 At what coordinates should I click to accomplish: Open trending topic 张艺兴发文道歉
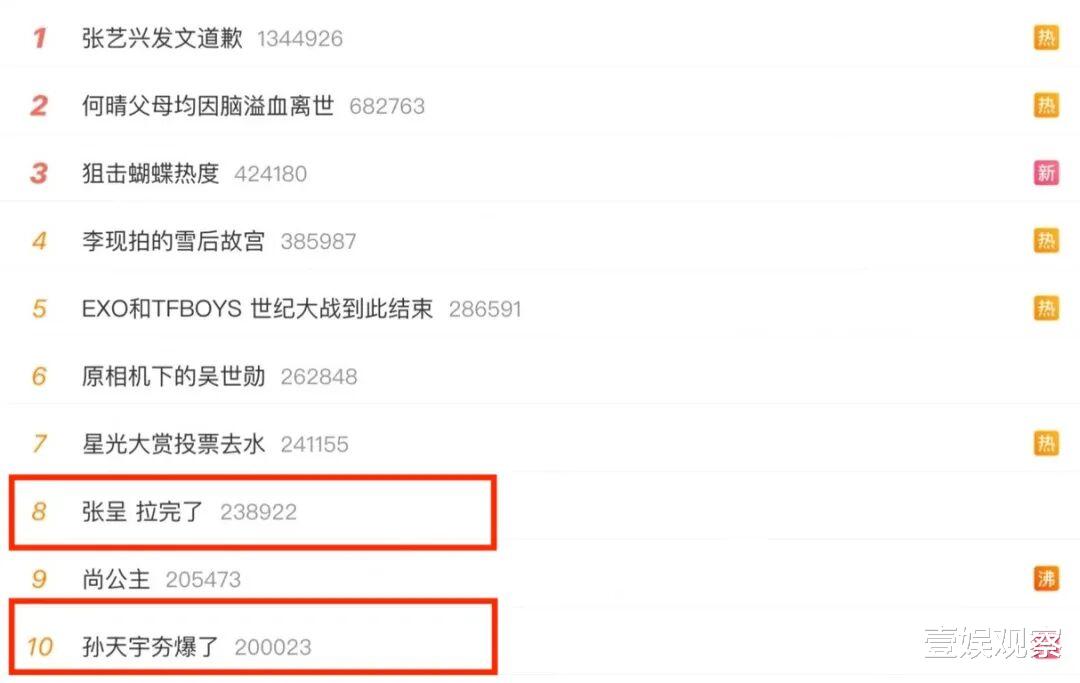162,38
